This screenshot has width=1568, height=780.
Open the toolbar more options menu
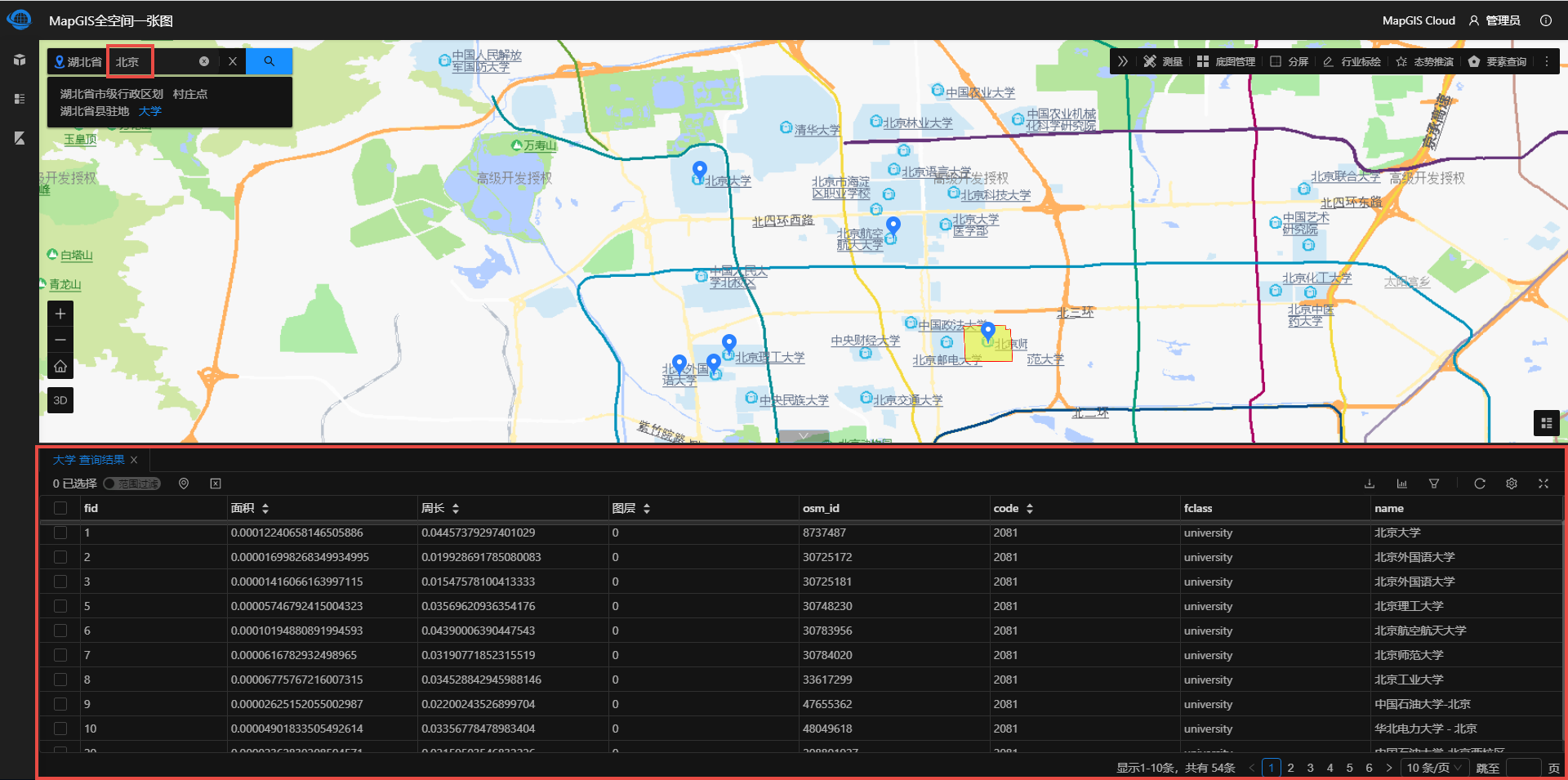(1546, 61)
